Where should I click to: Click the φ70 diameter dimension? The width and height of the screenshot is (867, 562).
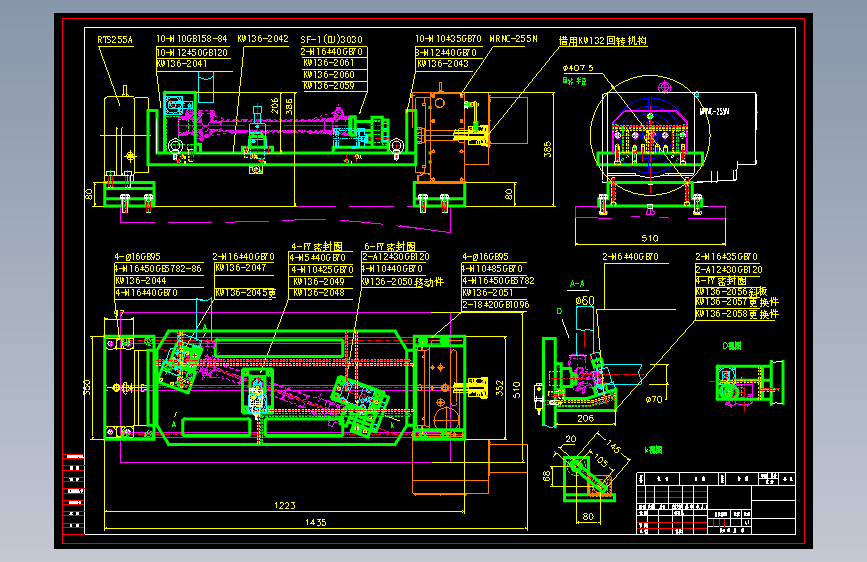pos(654,399)
